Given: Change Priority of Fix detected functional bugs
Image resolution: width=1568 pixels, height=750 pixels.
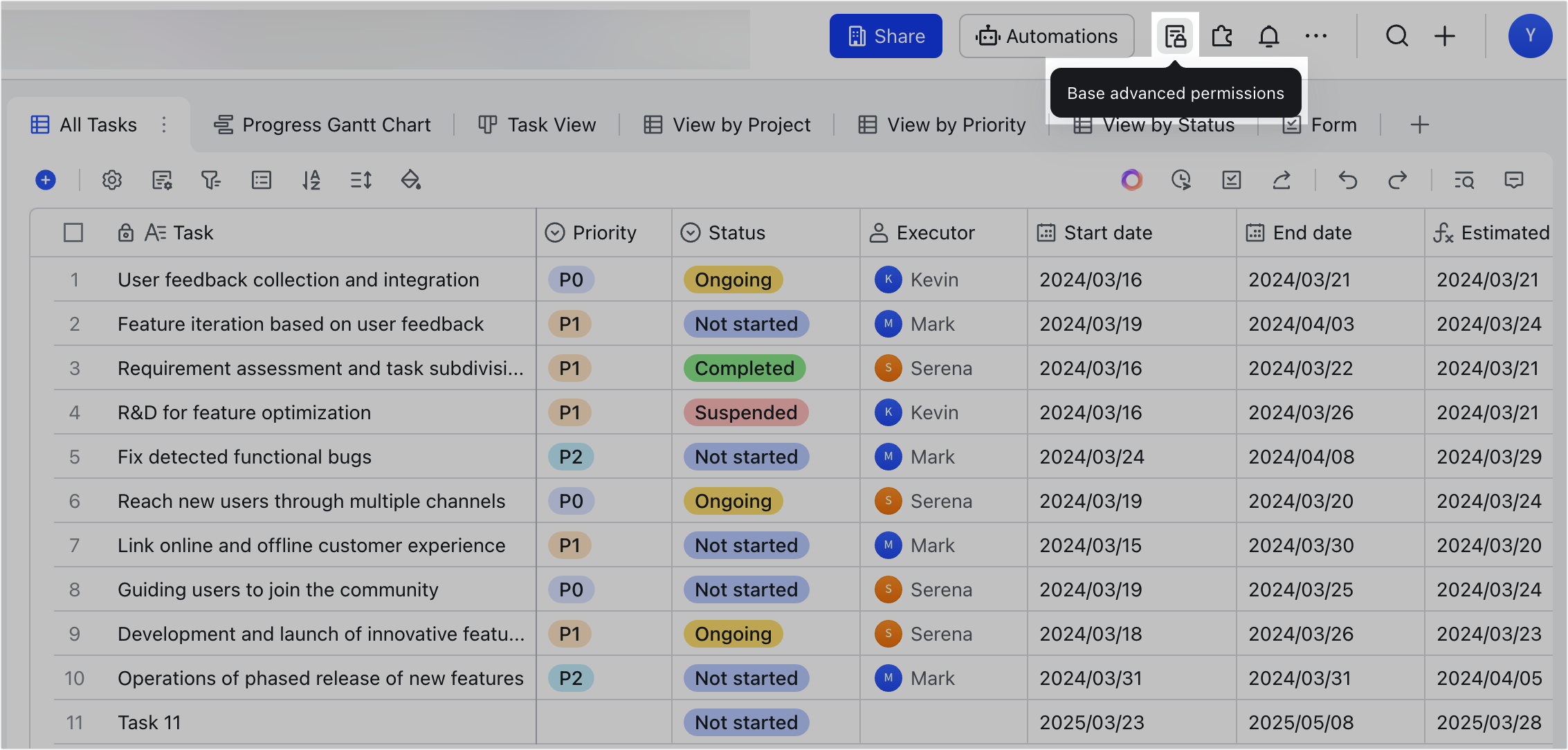Looking at the screenshot, I should (x=570, y=457).
